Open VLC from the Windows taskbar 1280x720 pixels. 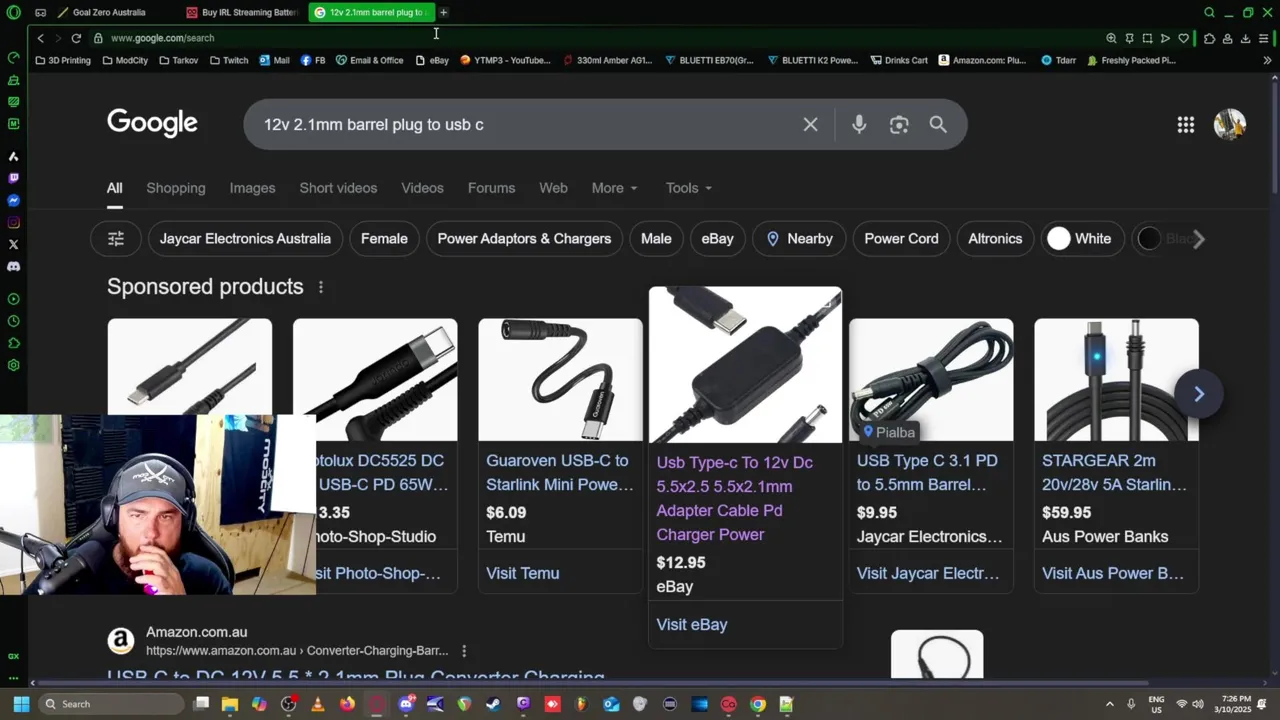point(318,704)
